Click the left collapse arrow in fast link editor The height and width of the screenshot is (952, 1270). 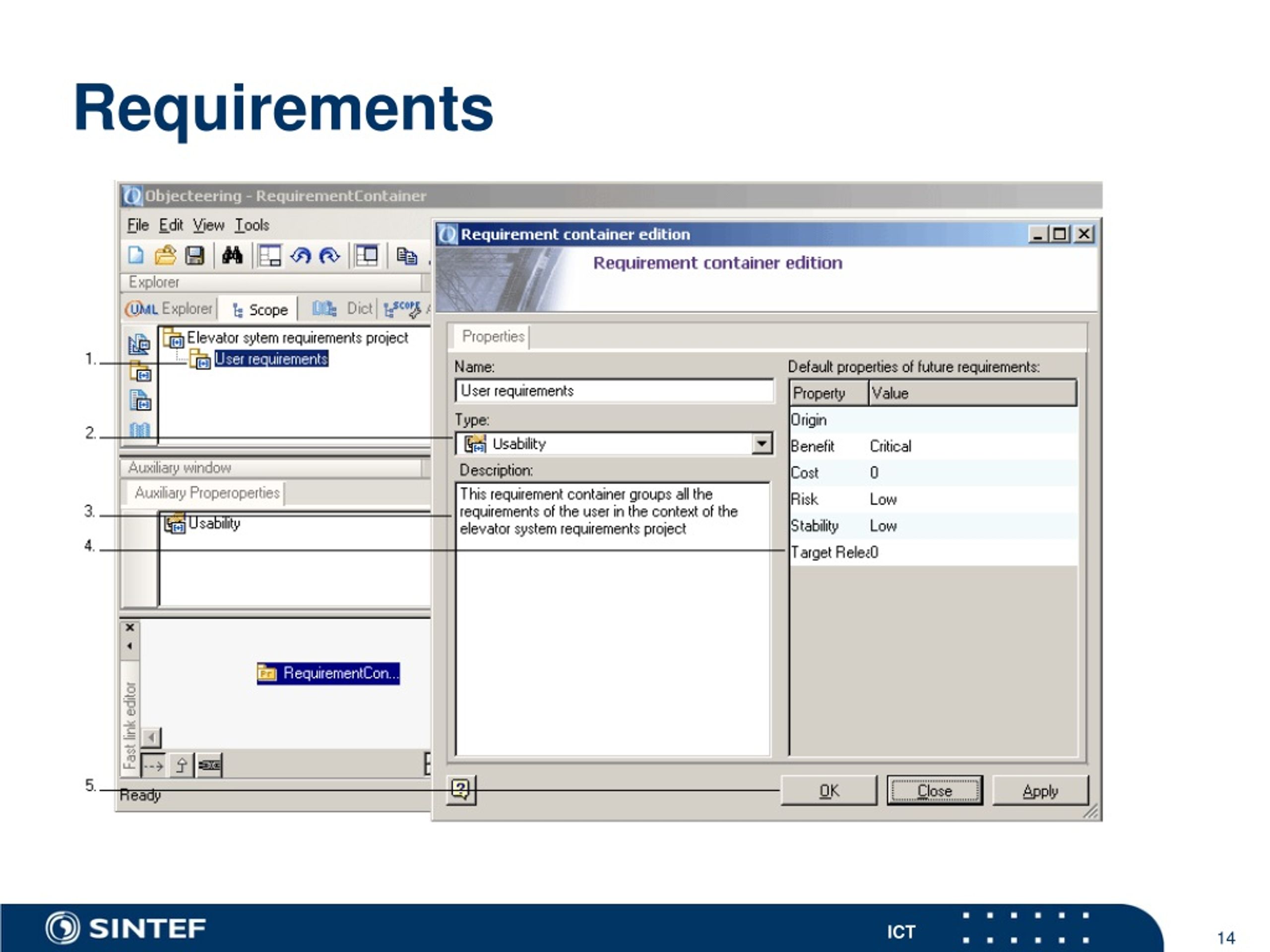tap(130, 646)
